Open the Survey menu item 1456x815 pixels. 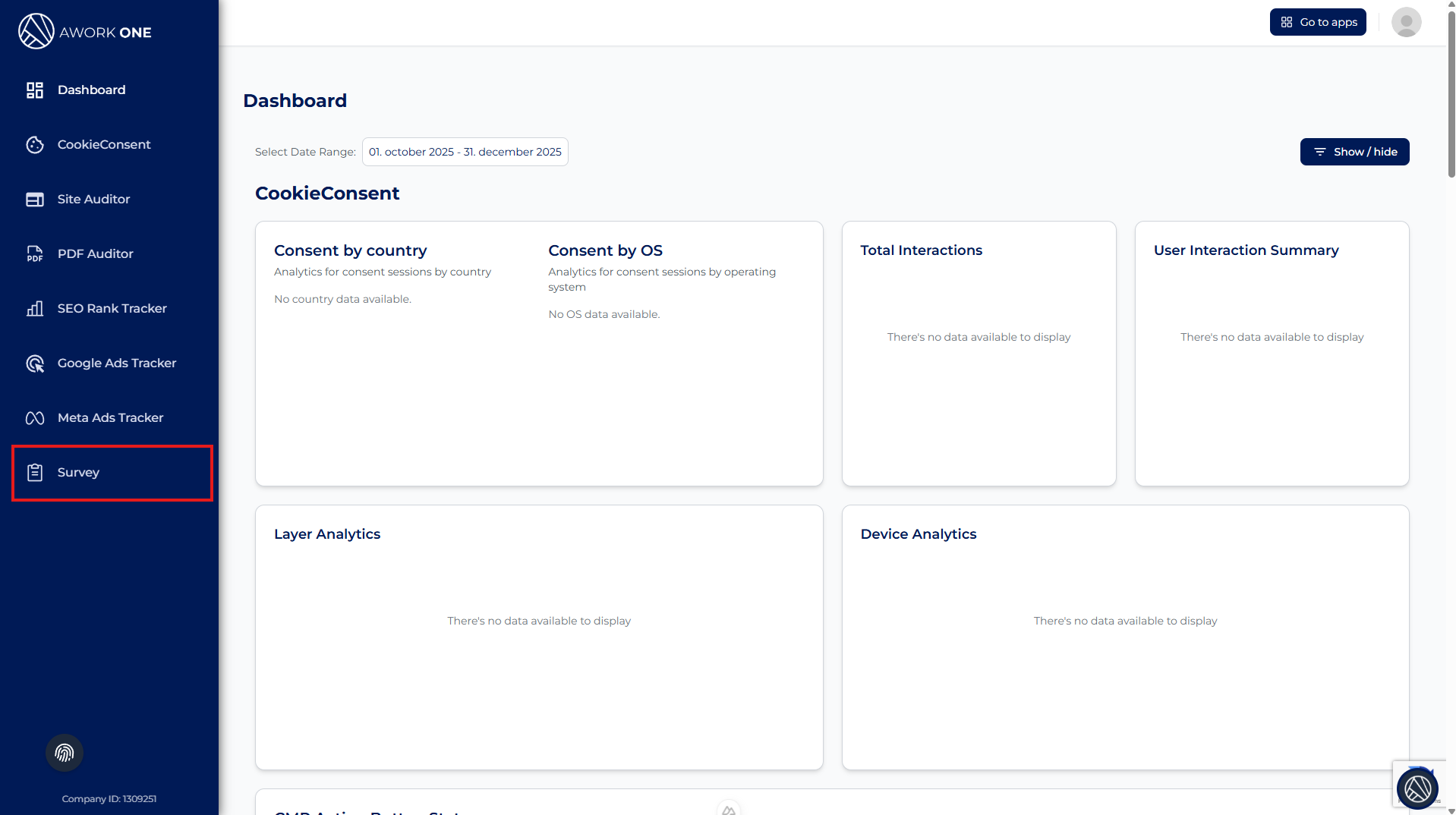[79, 473]
